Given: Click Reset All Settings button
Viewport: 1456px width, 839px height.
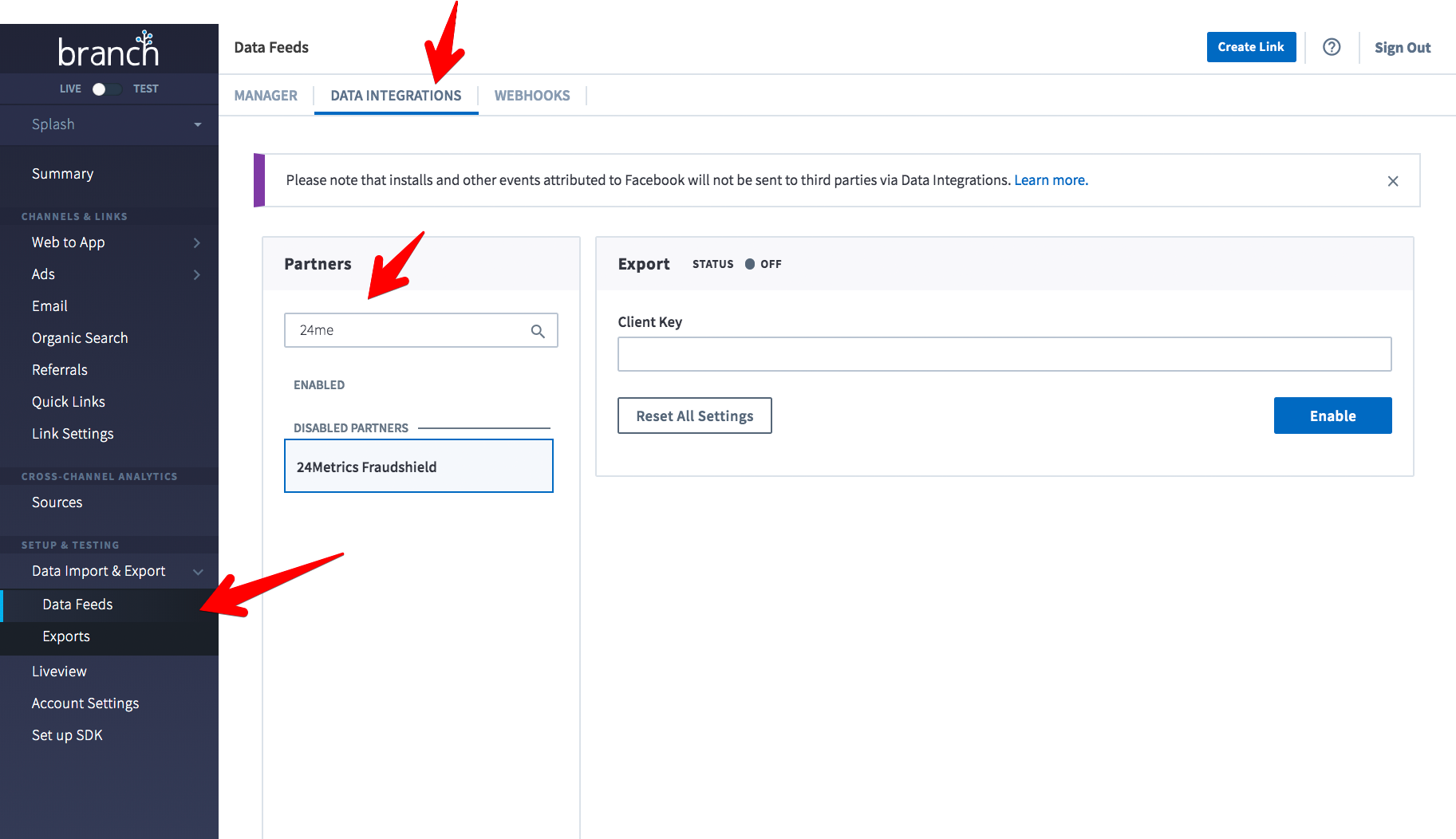Looking at the screenshot, I should tap(695, 416).
